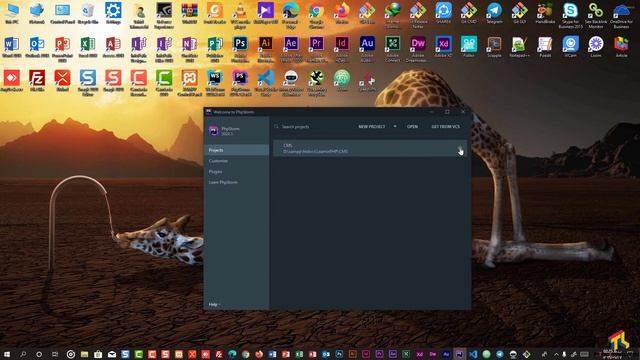The height and width of the screenshot is (360, 640).
Task: Click the New Project button
Action: 371,127
